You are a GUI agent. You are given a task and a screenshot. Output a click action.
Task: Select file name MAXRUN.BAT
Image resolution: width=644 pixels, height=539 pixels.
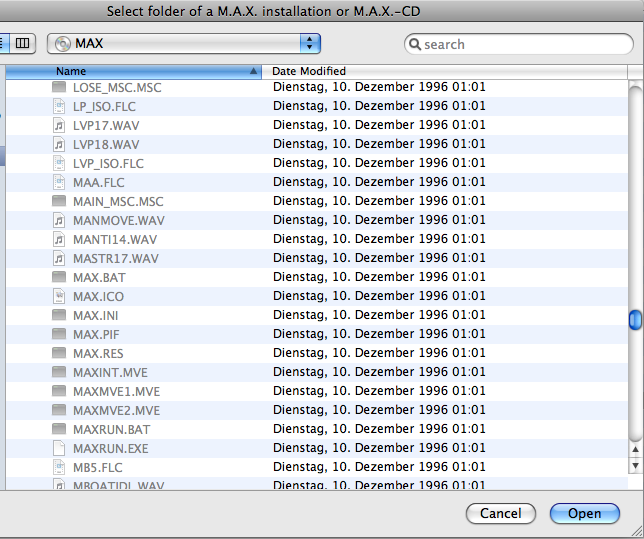click(x=112, y=430)
